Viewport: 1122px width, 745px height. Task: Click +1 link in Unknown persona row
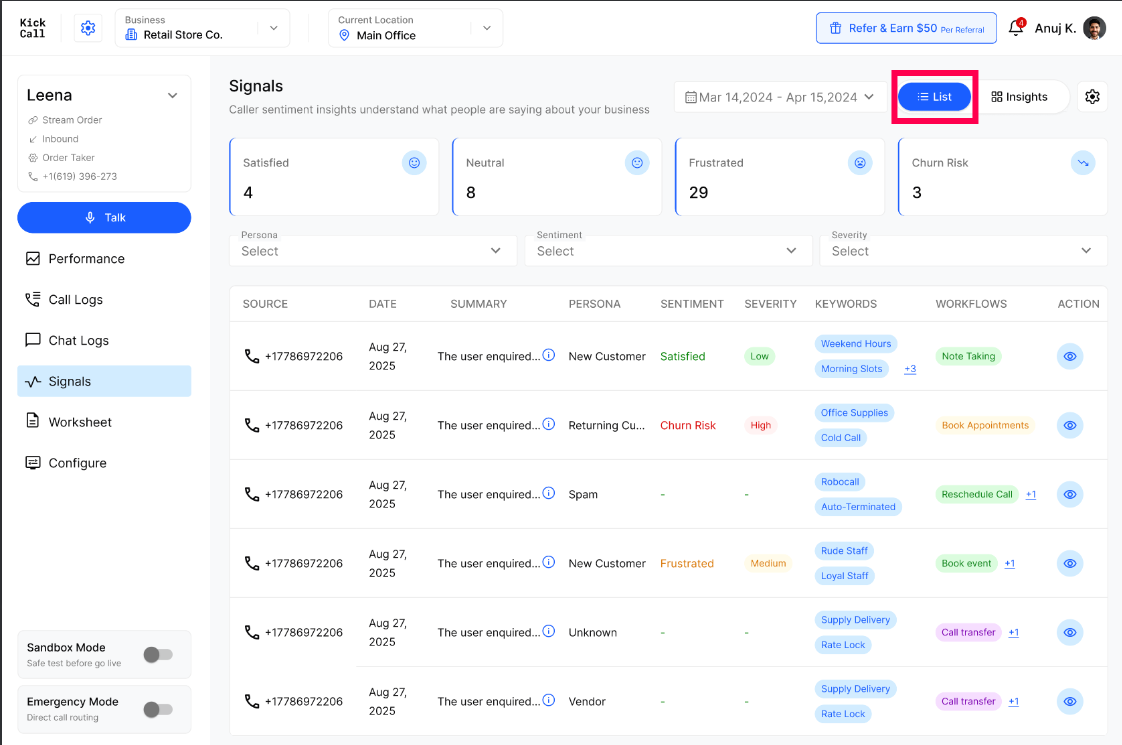click(x=1013, y=633)
